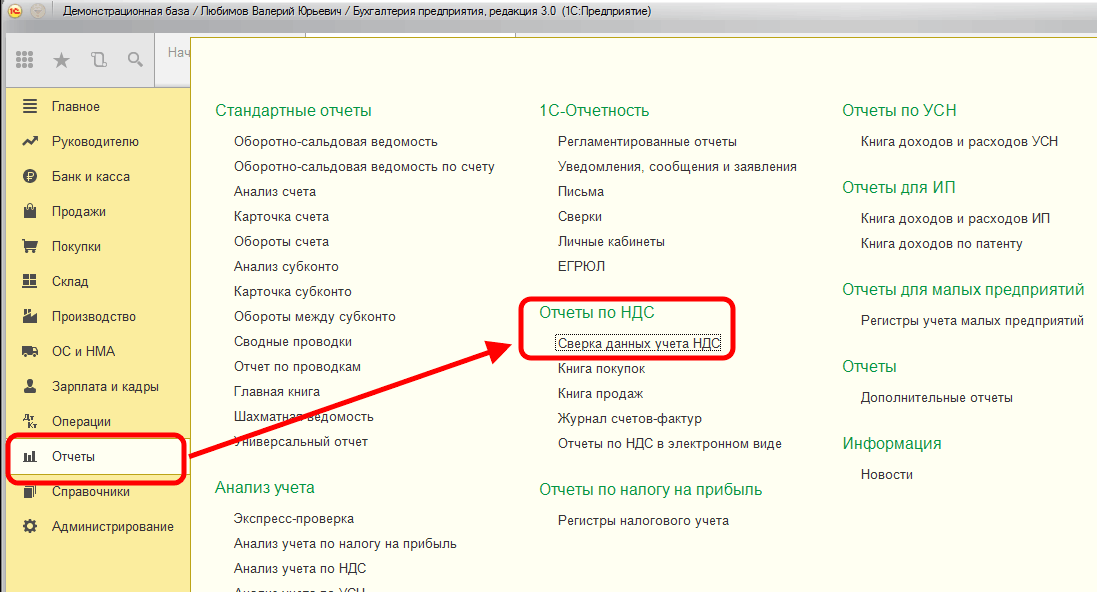
Task: Switch to Производство section
Action: (x=94, y=316)
